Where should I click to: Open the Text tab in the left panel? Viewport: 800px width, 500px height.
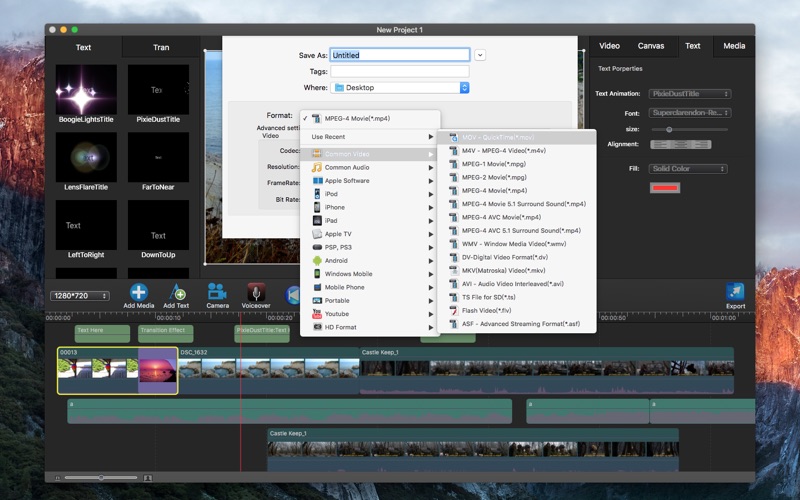[84, 47]
